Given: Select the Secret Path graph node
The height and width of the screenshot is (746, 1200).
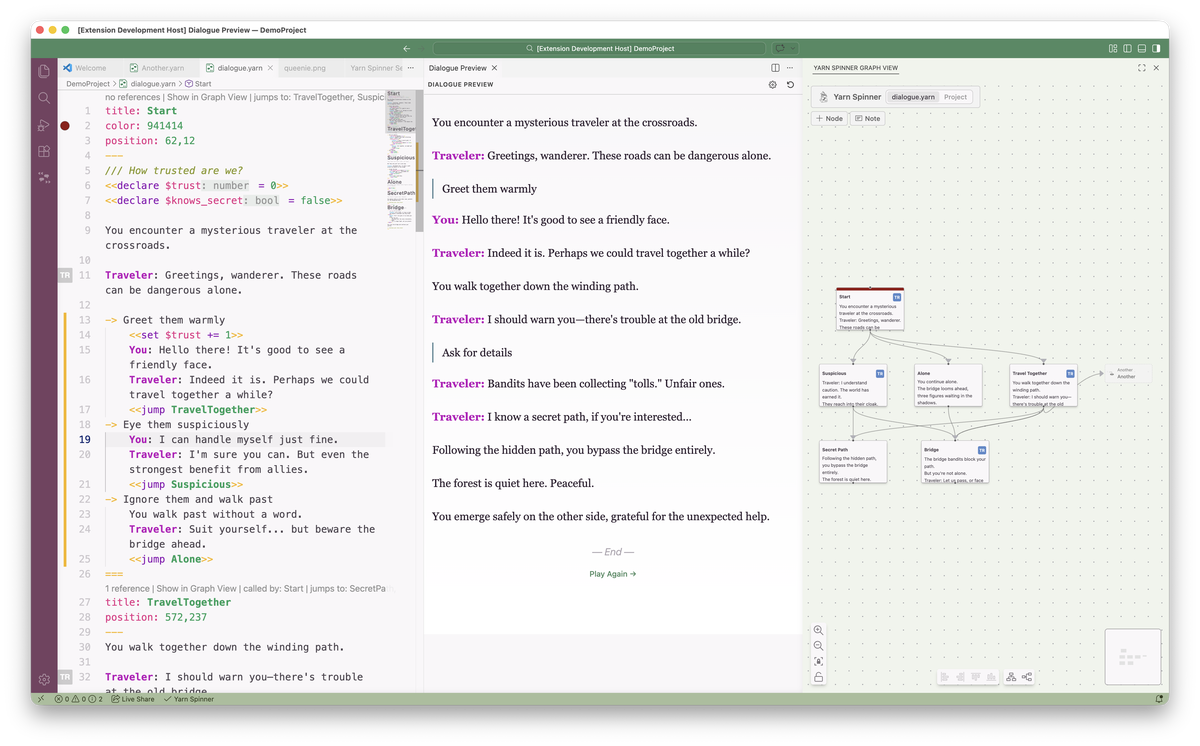Looking at the screenshot, I should coord(853,463).
